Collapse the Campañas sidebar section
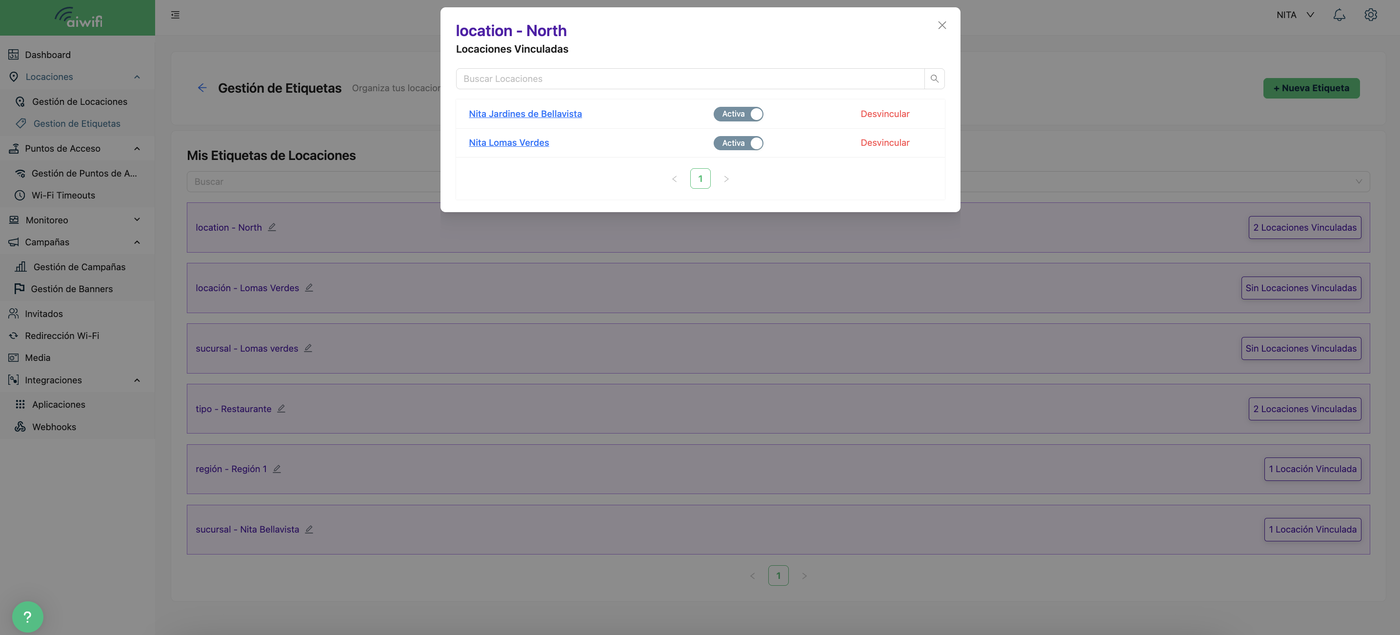The width and height of the screenshot is (1400, 635). [137, 242]
